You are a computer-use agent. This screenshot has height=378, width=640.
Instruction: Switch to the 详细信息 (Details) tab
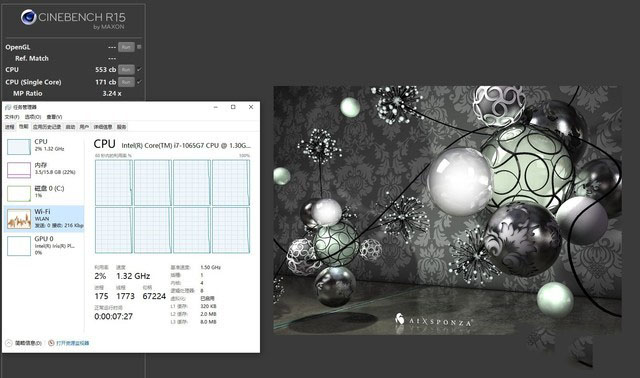point(103,127)
